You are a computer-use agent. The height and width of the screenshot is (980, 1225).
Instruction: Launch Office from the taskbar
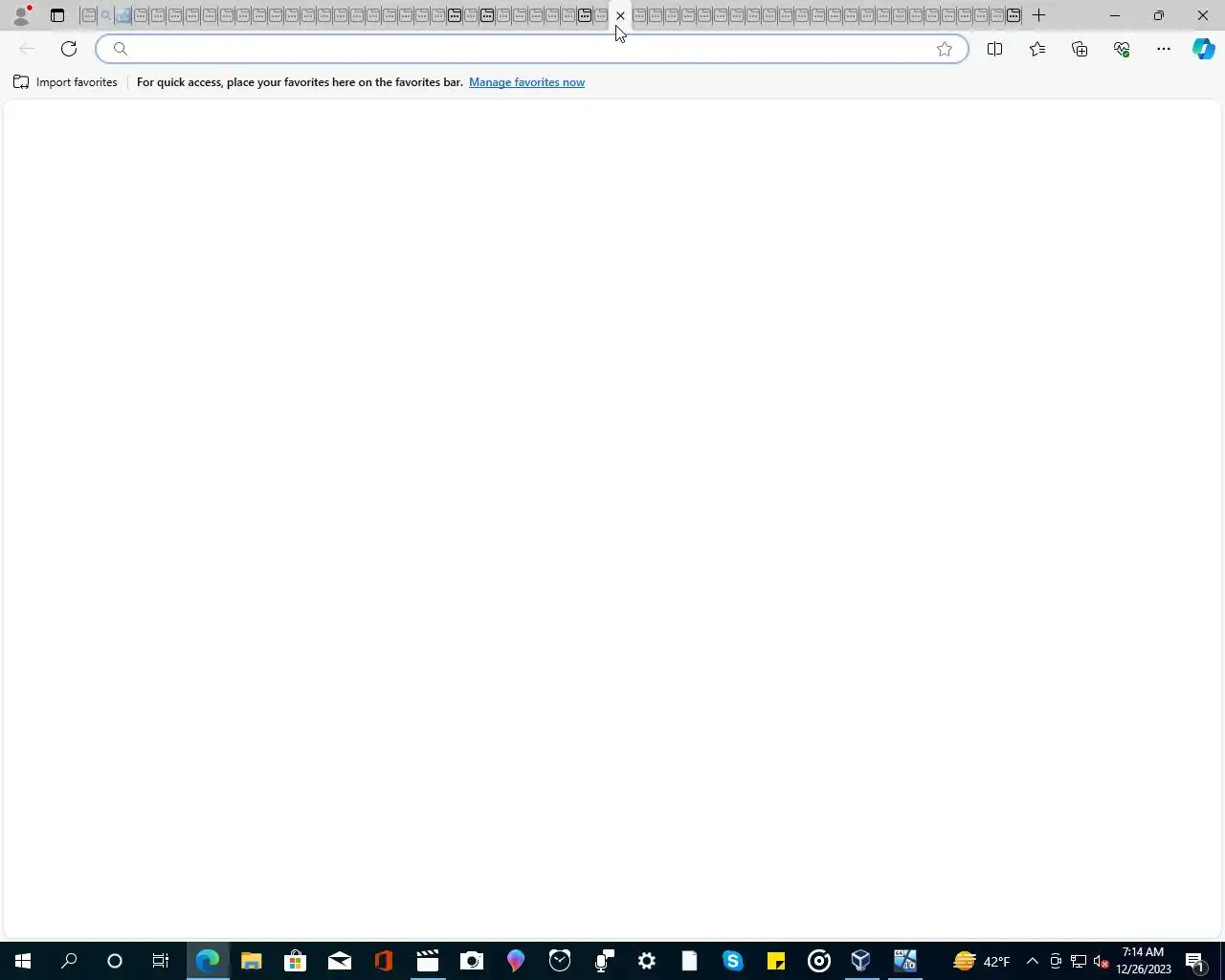click(384, 961)
